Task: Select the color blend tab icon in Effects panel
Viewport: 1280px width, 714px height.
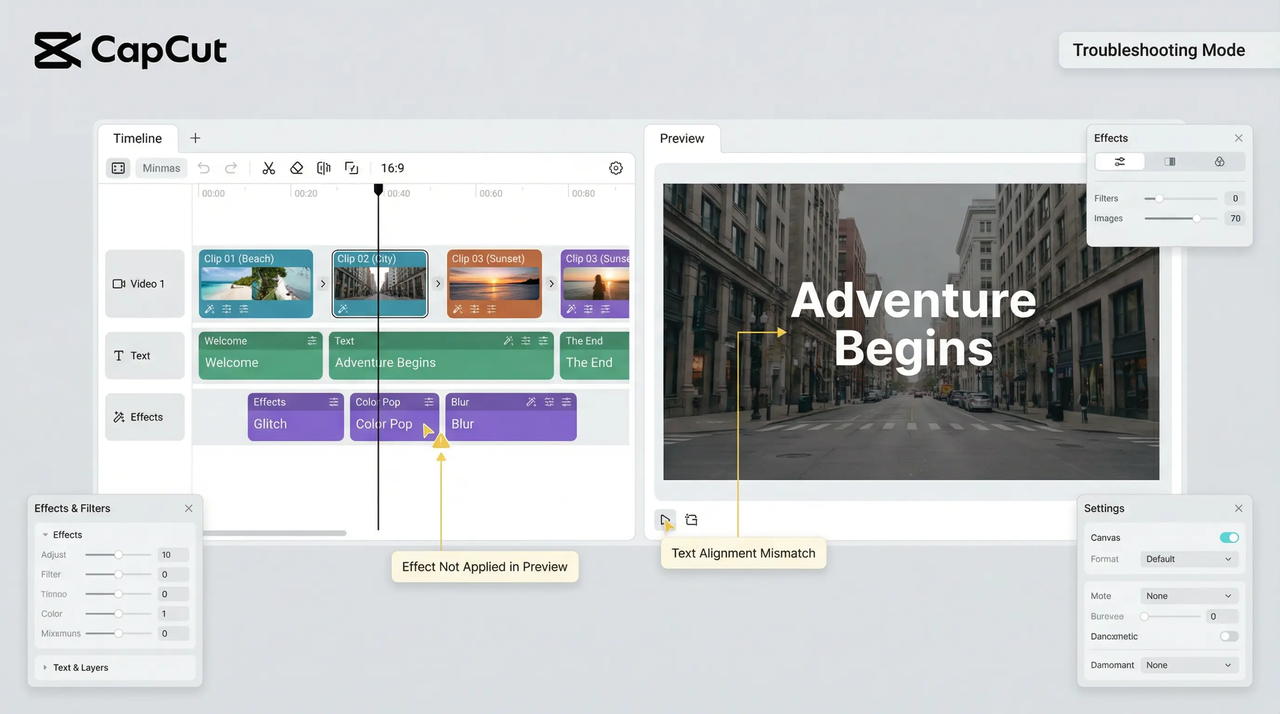Action: point(1219,161)
